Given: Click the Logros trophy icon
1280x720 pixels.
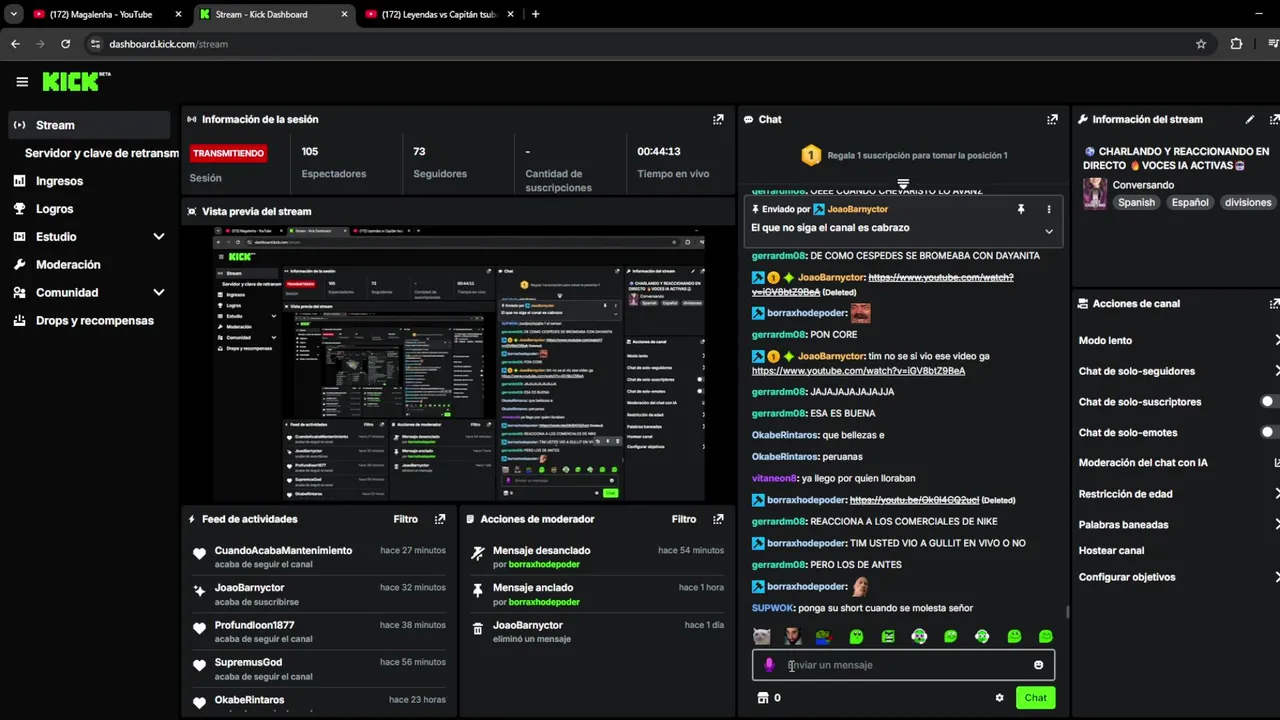Looking at the screenshot, I should point(19,209).
